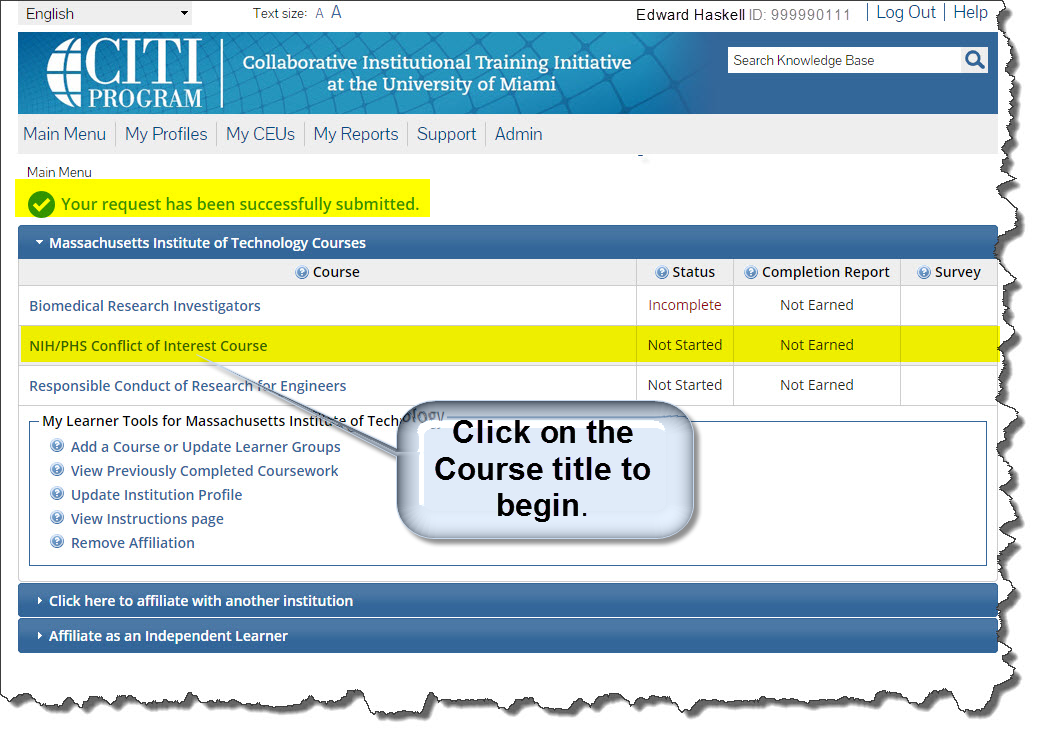Click Not Earned for Responsible Conduct course

[x=816, y=385]
